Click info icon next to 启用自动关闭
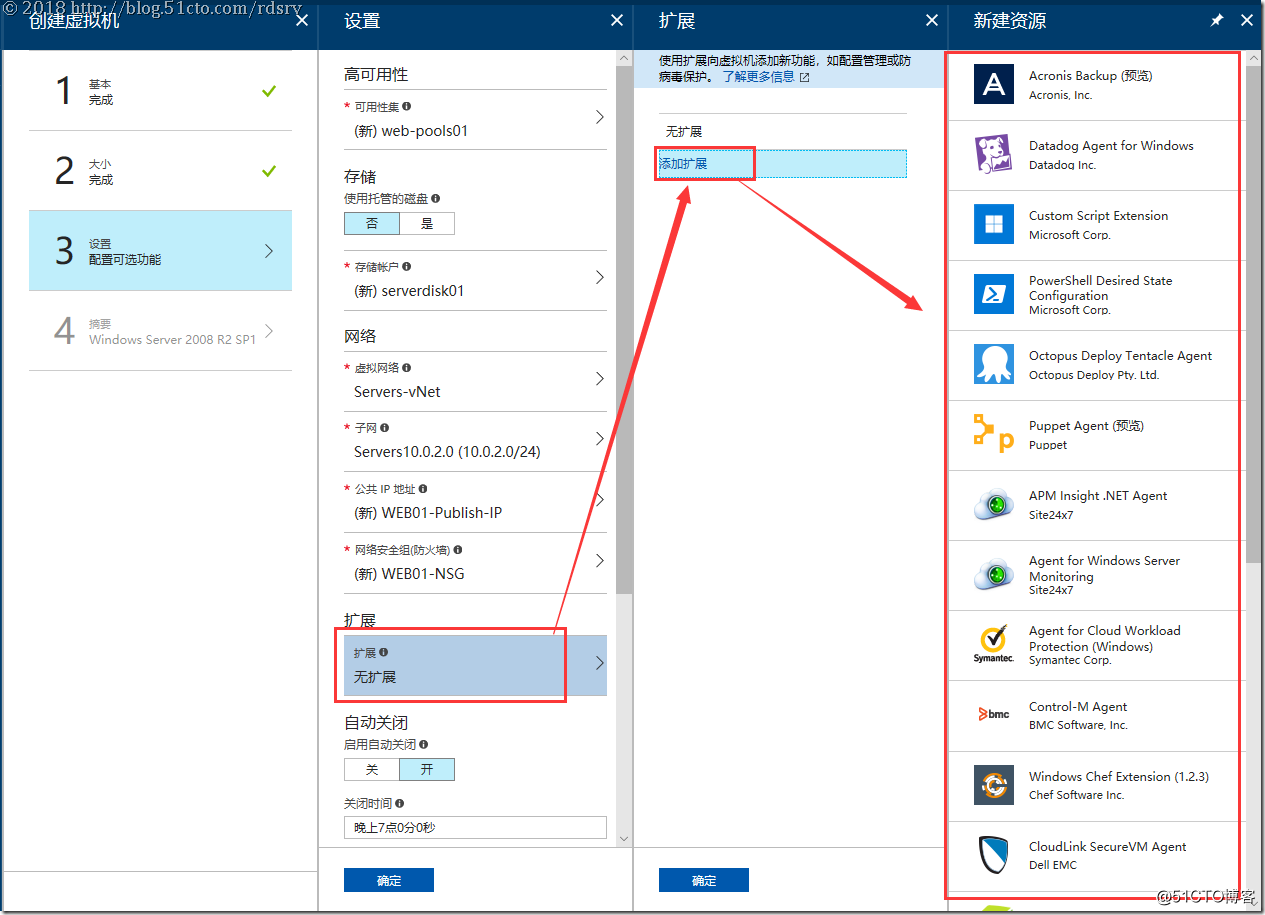This screenshot has width=1265, height=915. point(424,745)
